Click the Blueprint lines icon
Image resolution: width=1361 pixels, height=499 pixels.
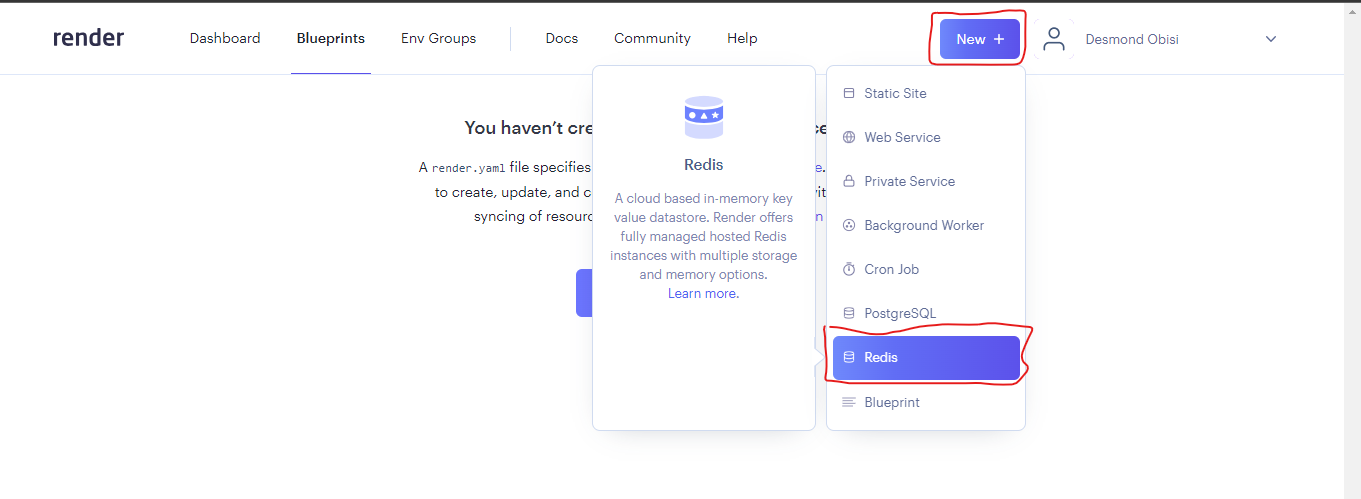pos(849,402)
